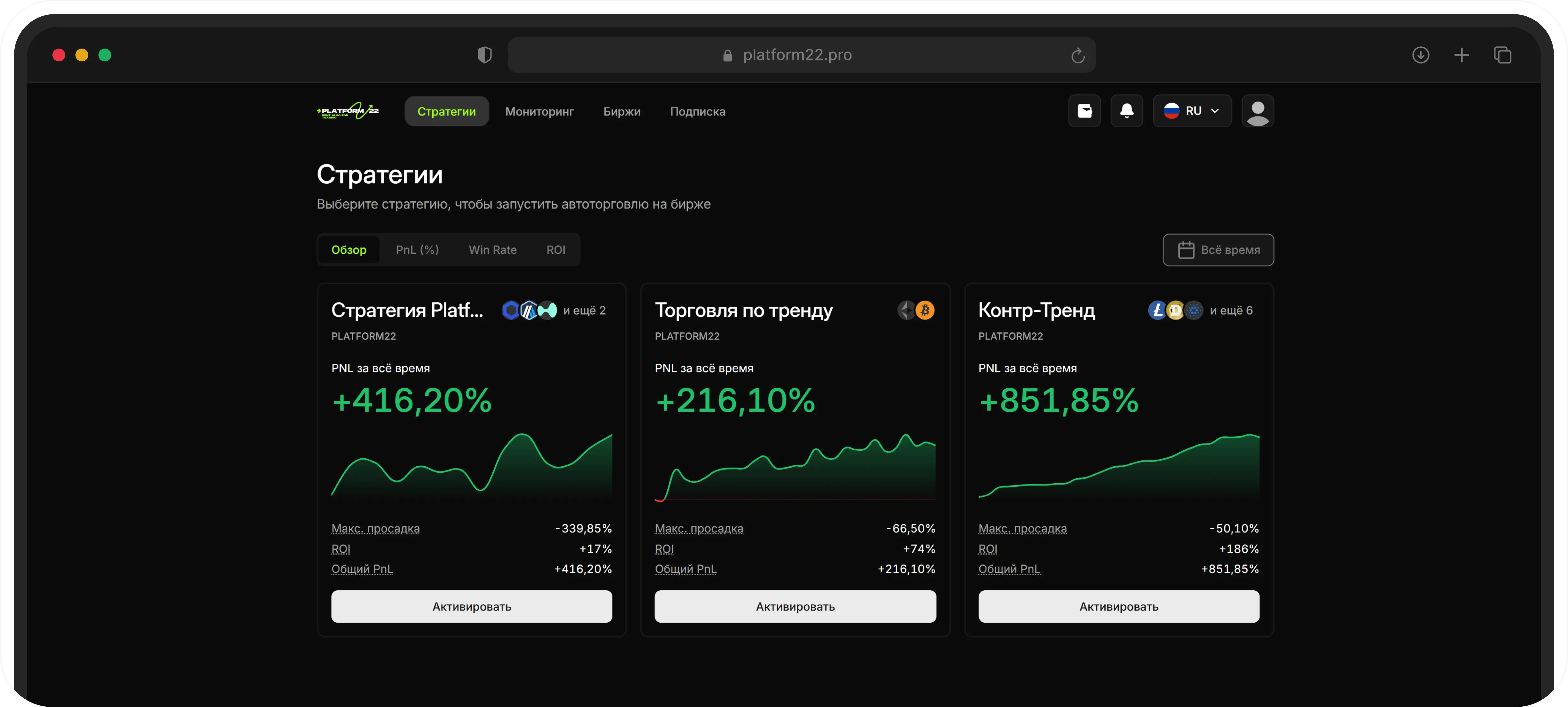Click the big +216,10% PNL figure
This screenshot has width=1568, height=707.
pyautogui.click(x=735, y=401)
